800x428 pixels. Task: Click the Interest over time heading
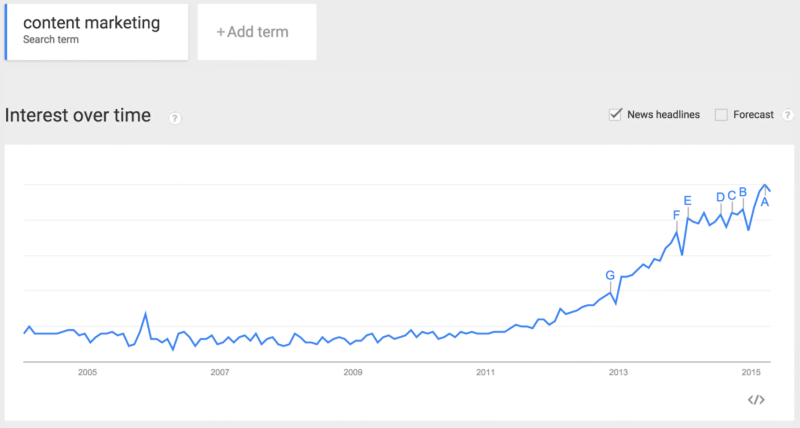click(78, 116)
